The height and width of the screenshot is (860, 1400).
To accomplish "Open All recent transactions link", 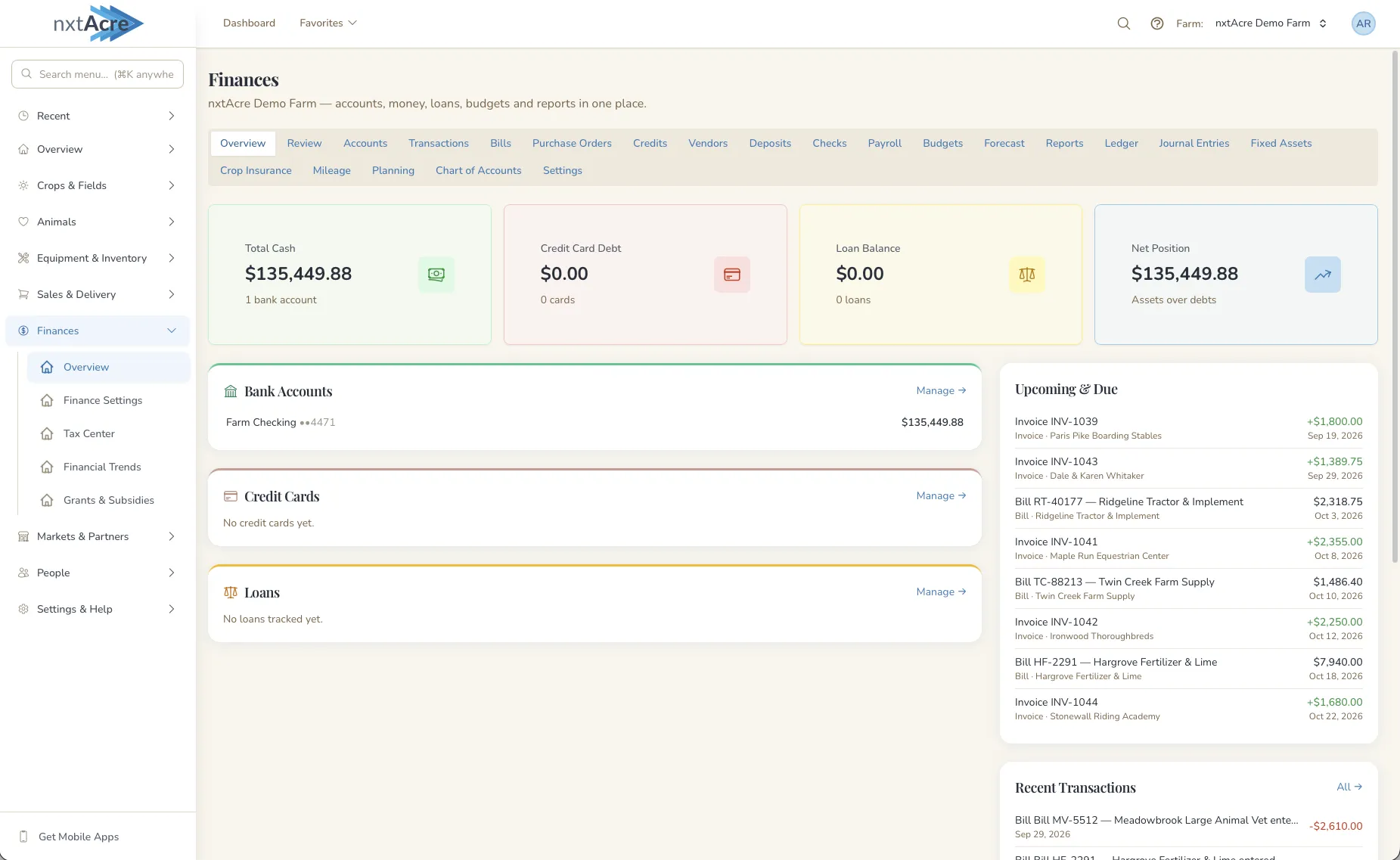I will coord(1349,787).
